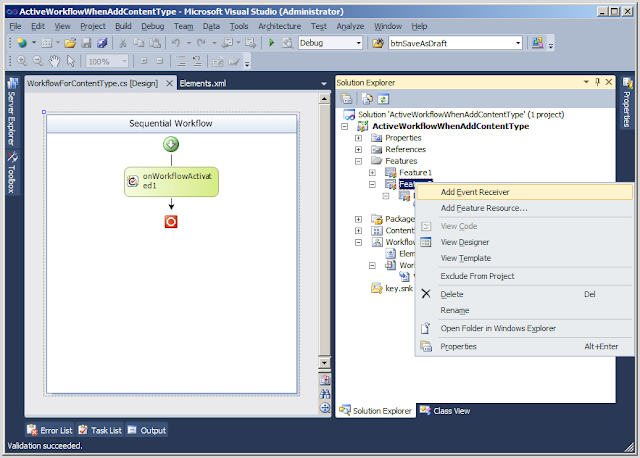
Task: Click the Save icon in the toolbar
Action: click(86, 43)
